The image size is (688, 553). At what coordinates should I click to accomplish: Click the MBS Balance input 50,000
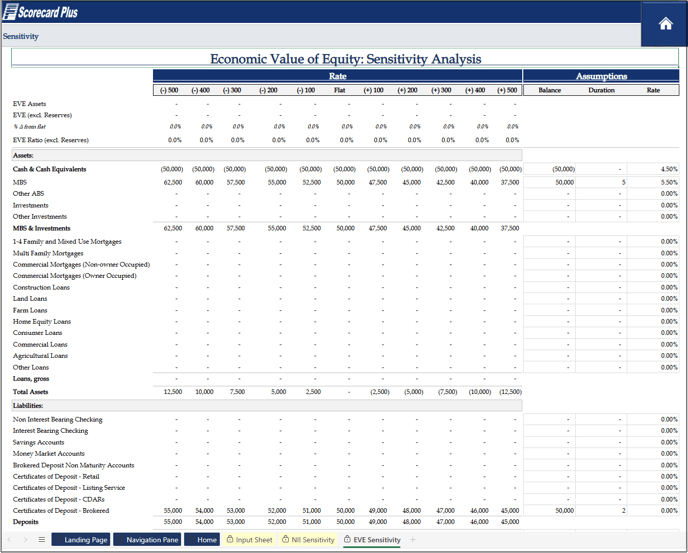coord(549,182)
